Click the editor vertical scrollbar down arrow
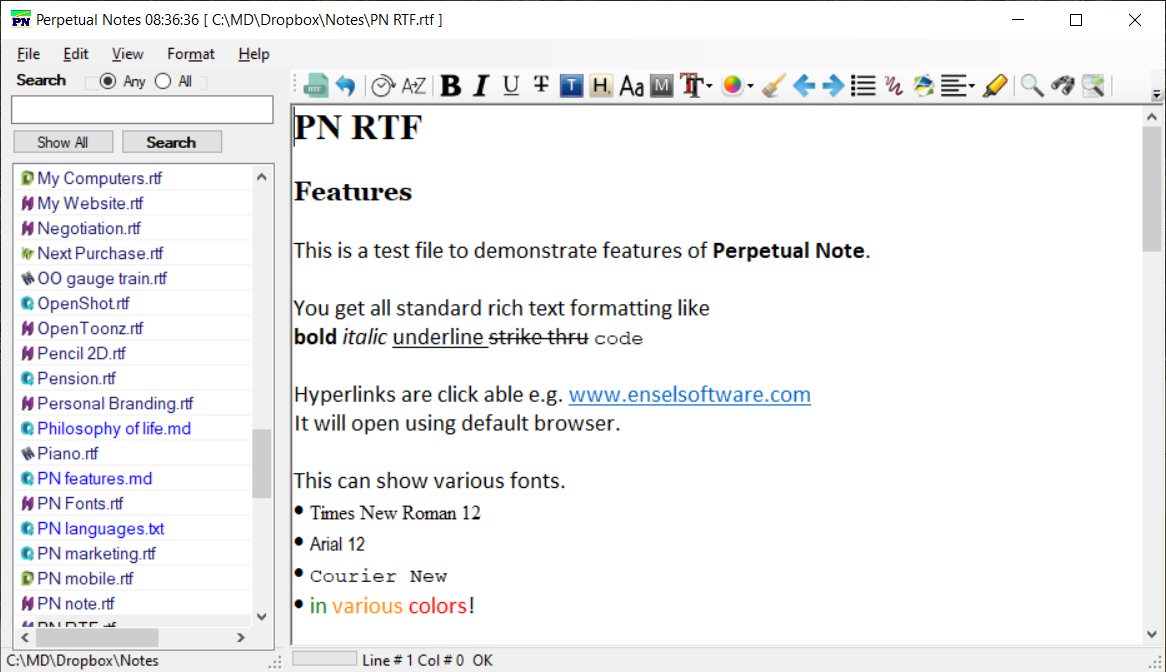The width and height of the screenshot is (1166, 672). point(1152,634)
